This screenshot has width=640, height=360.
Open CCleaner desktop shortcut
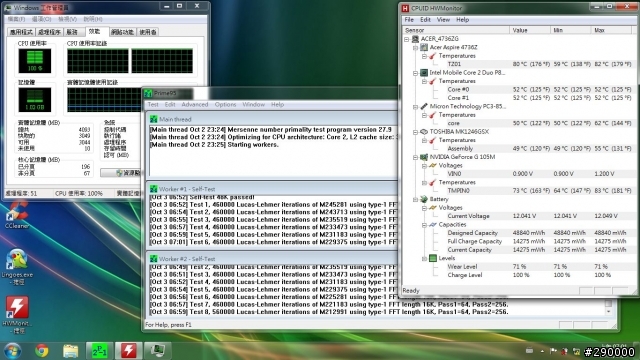pos(17,214)
